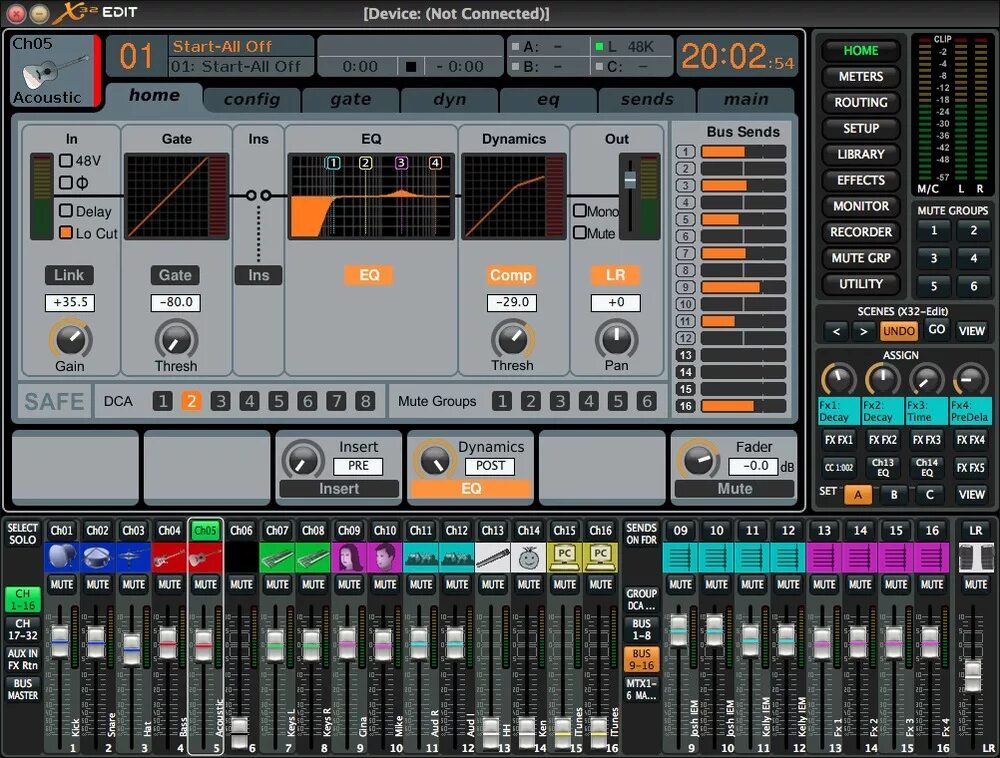
Task: Switch to the gate tab
Action: (x=351, y=99)
